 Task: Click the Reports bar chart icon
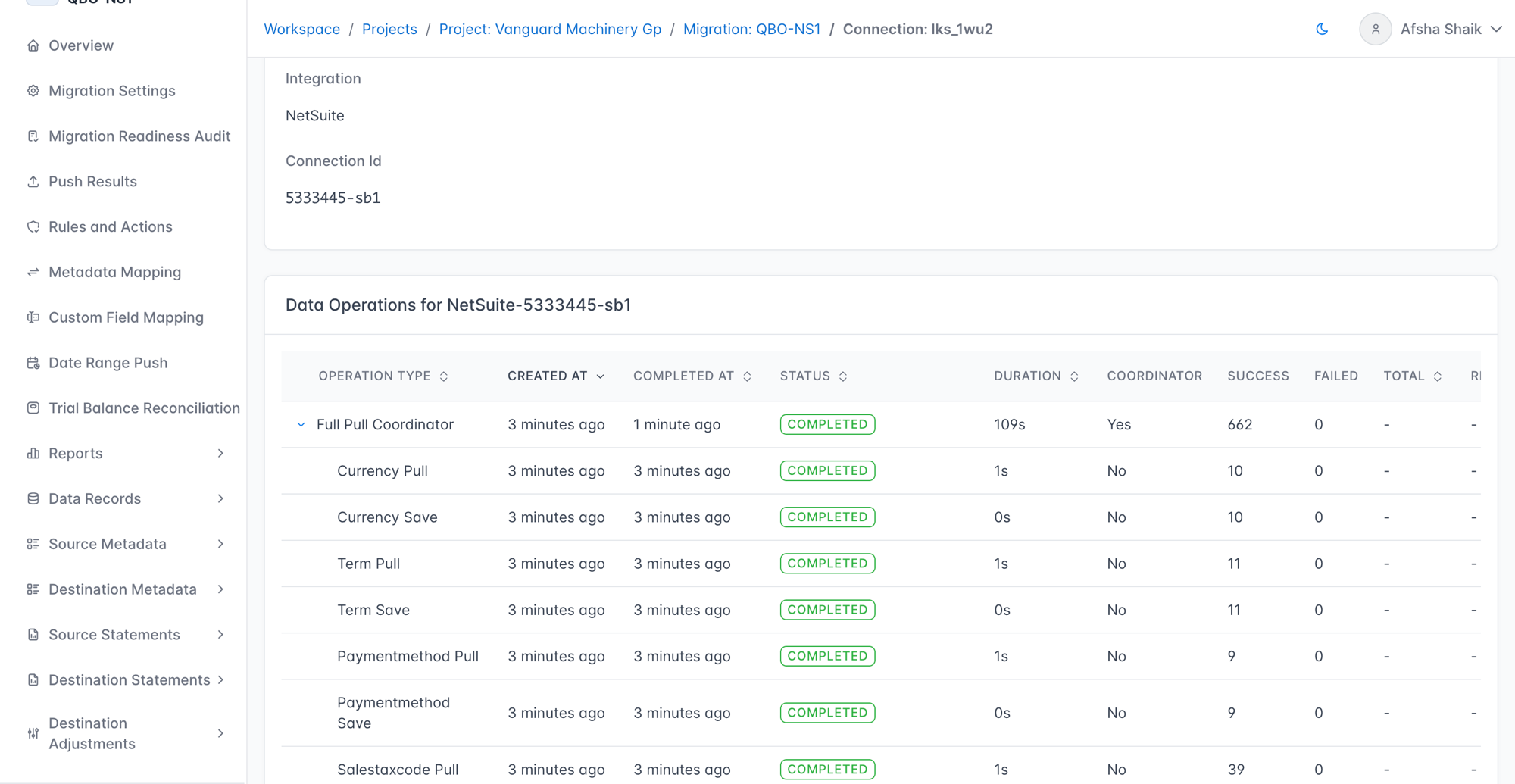point(33,454)
